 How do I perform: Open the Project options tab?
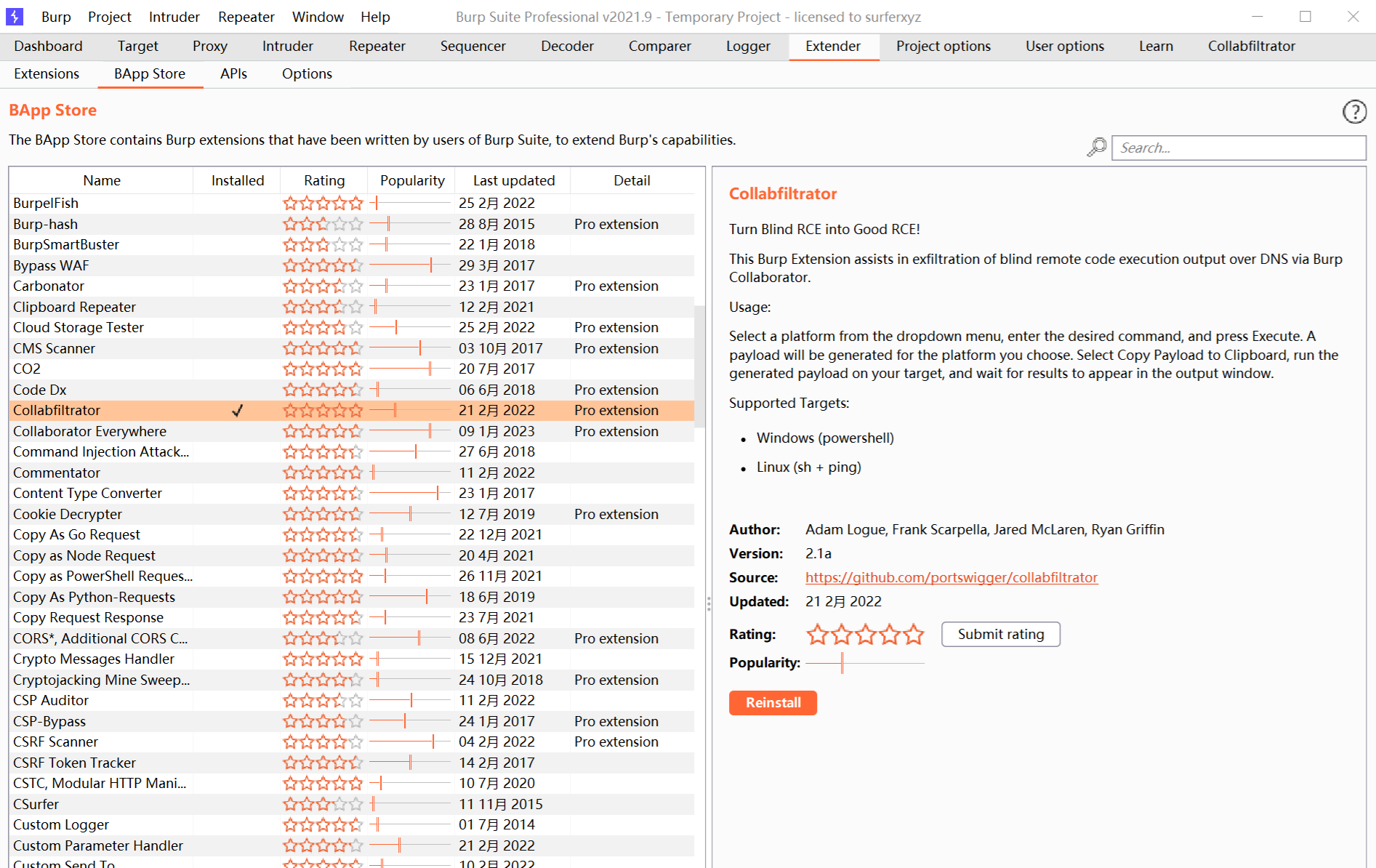point(943,47)
